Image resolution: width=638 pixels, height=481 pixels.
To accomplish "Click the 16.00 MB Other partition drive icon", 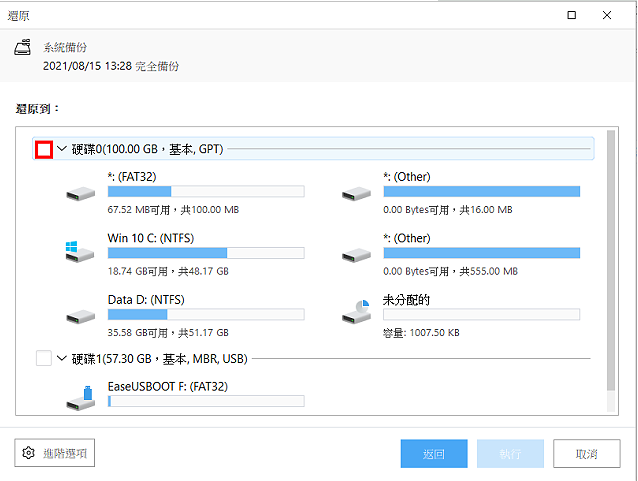I will coord(356,193).
